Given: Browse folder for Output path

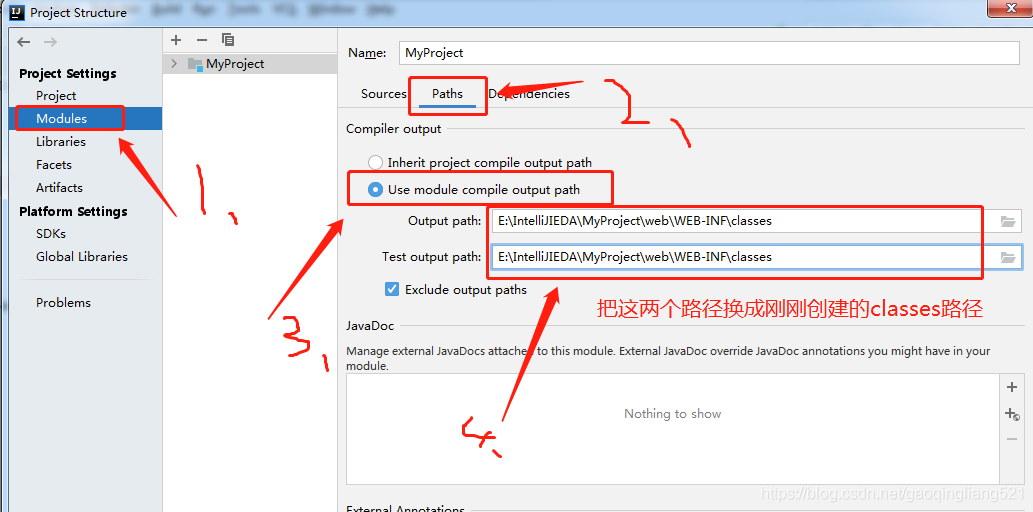Looking at the screenshot, I should coord(1008,221).
